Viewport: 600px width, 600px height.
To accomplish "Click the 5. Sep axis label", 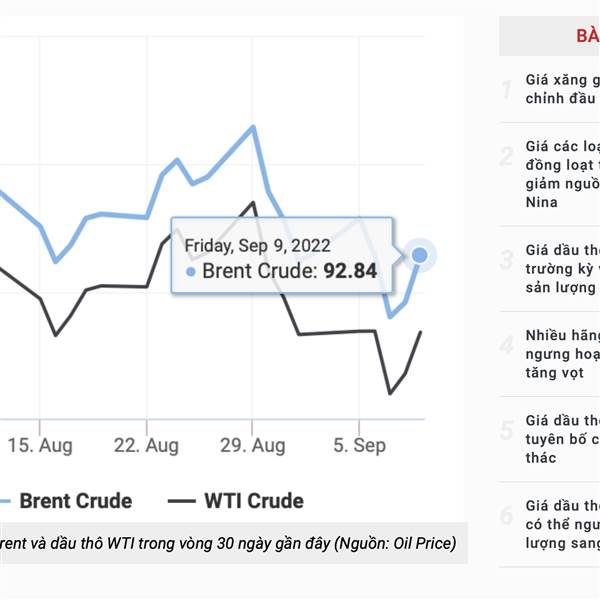I will pos(359,445).
